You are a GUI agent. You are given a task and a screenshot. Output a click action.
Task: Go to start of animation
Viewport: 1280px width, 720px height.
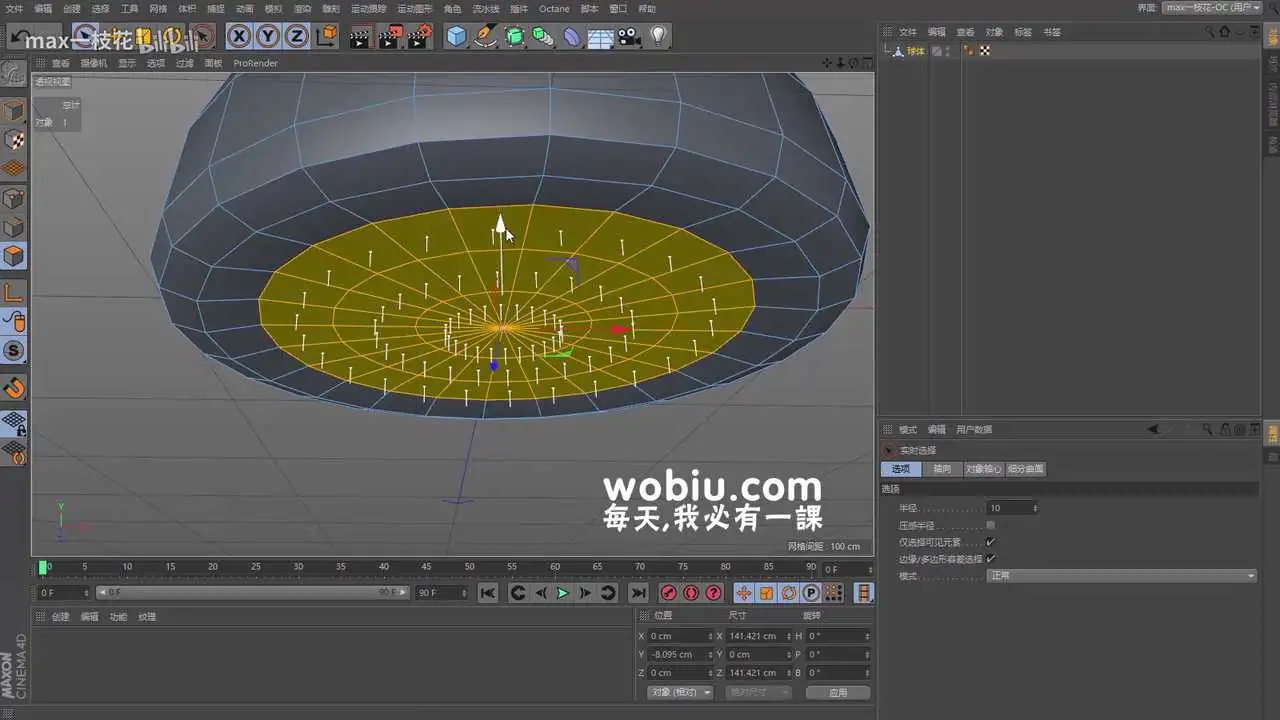coord(487,593)
